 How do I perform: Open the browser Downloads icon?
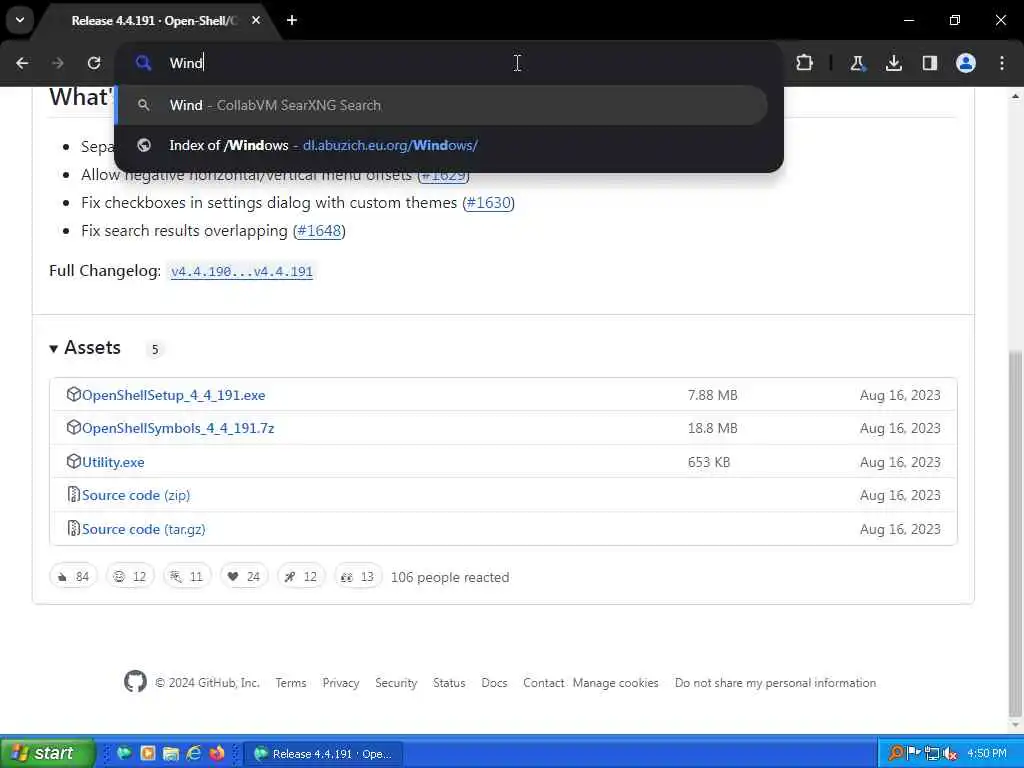click(893, 63)
